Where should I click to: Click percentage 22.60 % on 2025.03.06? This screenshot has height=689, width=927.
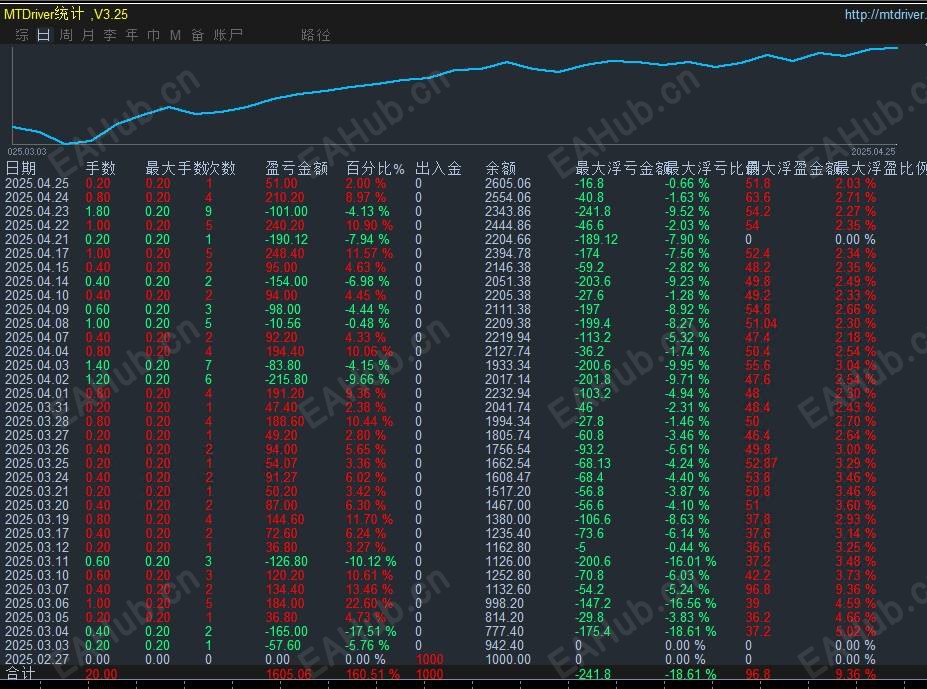pos(369,603)
